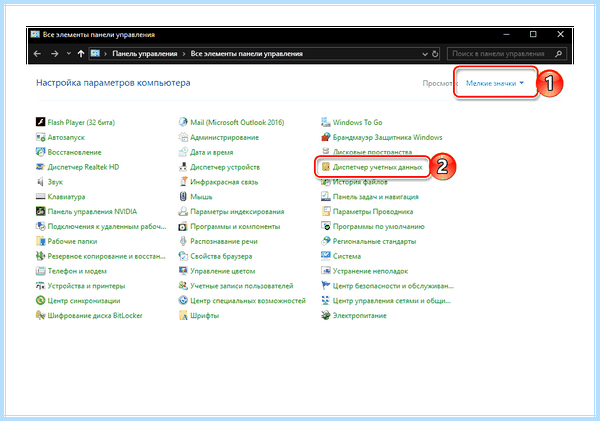The height and width of the screenshot is (421, 600).
Task: Select the Клавиатура keyboard icon
Action: [x=41, y=196]
